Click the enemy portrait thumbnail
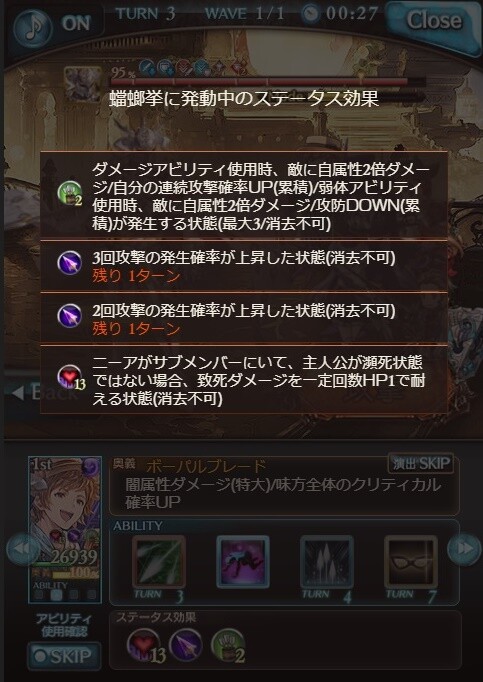The height and width of the screenshot is (682, 483). tap(82, 84)
